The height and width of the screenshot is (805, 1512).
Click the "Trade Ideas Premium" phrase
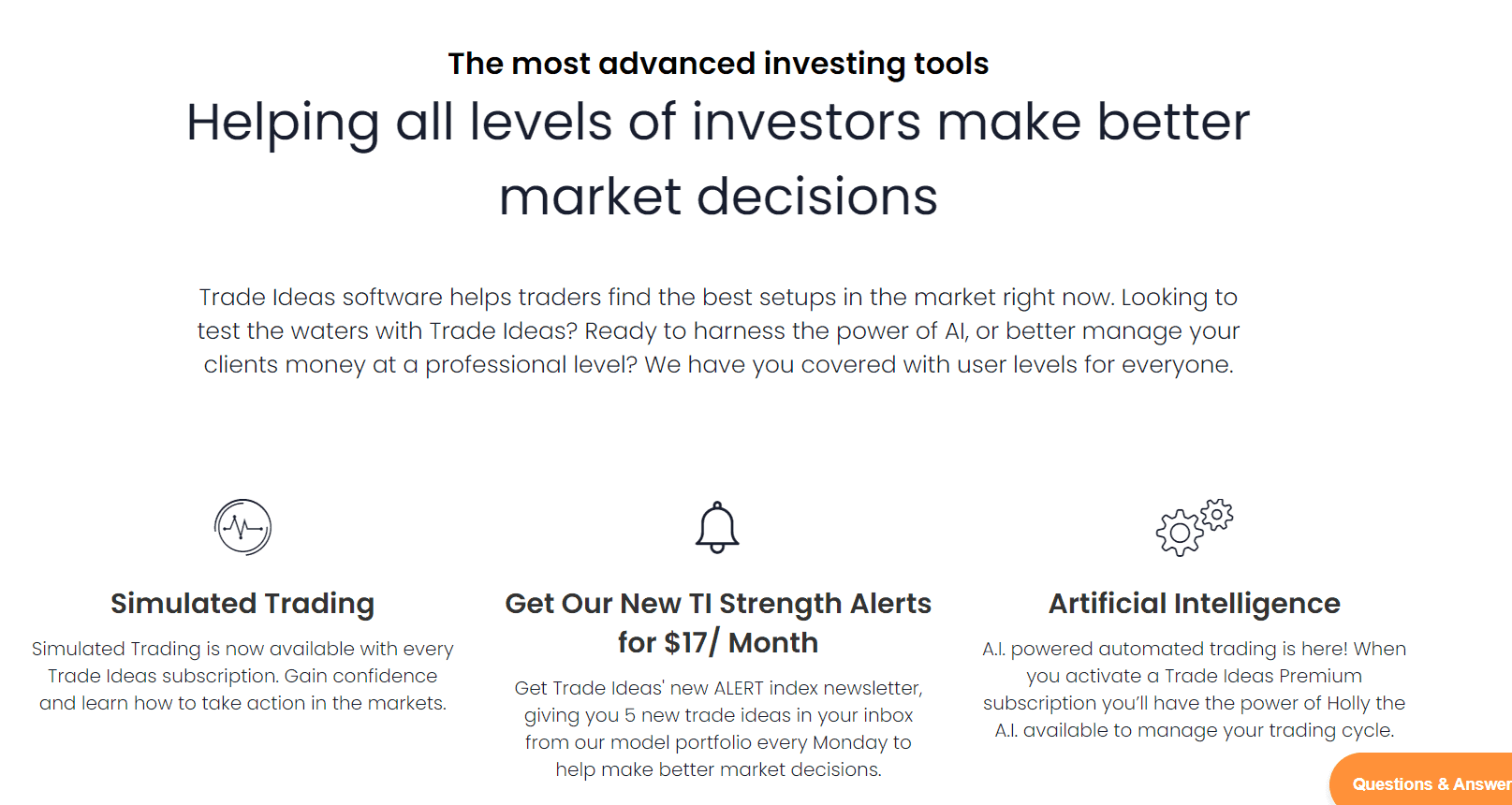click(1263, 676)
